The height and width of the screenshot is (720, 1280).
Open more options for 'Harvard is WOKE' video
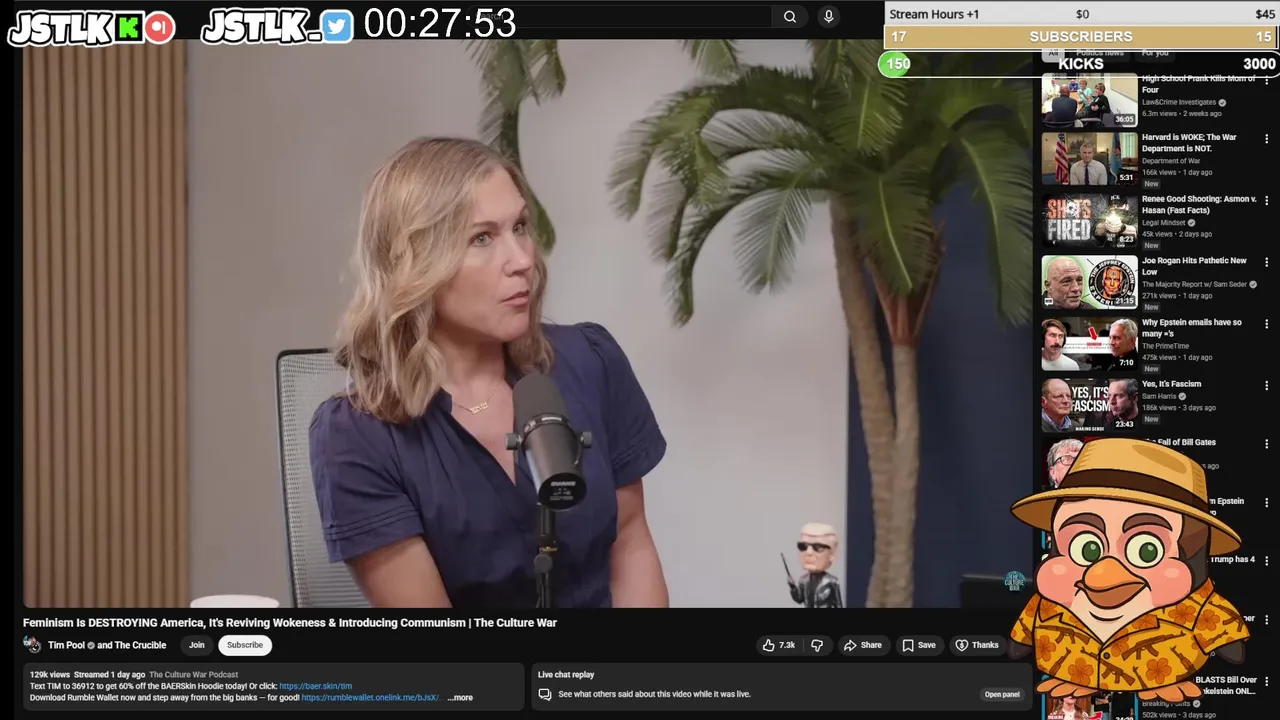click(1266, 140)
